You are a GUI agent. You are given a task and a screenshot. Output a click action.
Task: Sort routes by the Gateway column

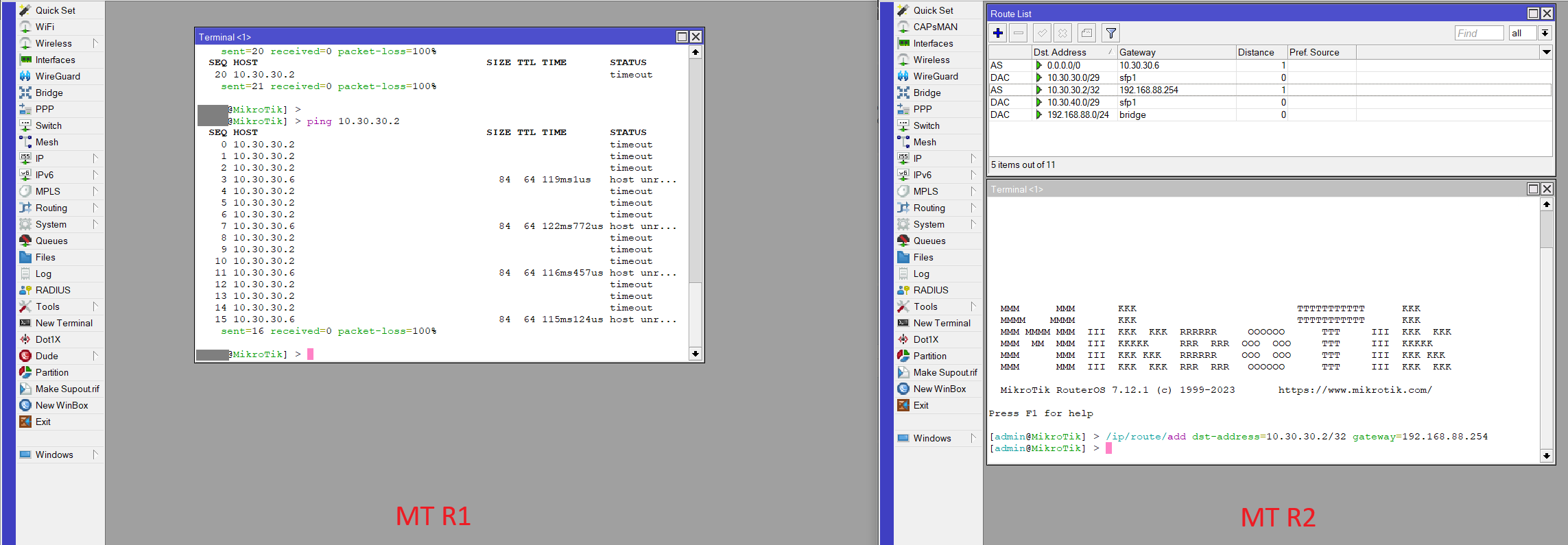point(1176,52)
